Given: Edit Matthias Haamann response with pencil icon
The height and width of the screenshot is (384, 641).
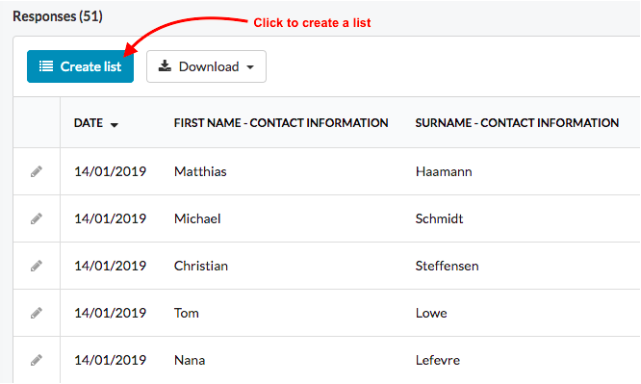Looking at the screenshot, I should pyautogui.click(x=36, y=171).
